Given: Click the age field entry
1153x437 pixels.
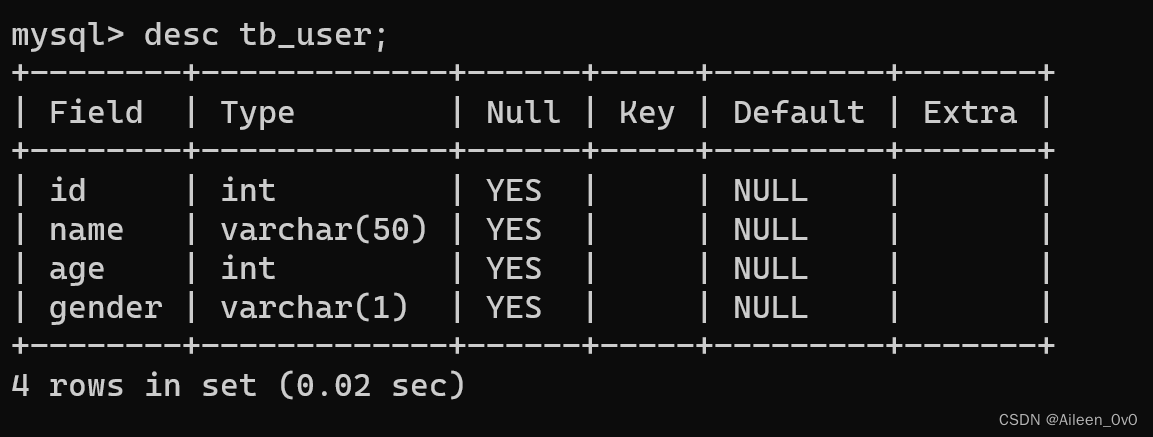Looking at the screenshot, I should (x=77, y=268).
